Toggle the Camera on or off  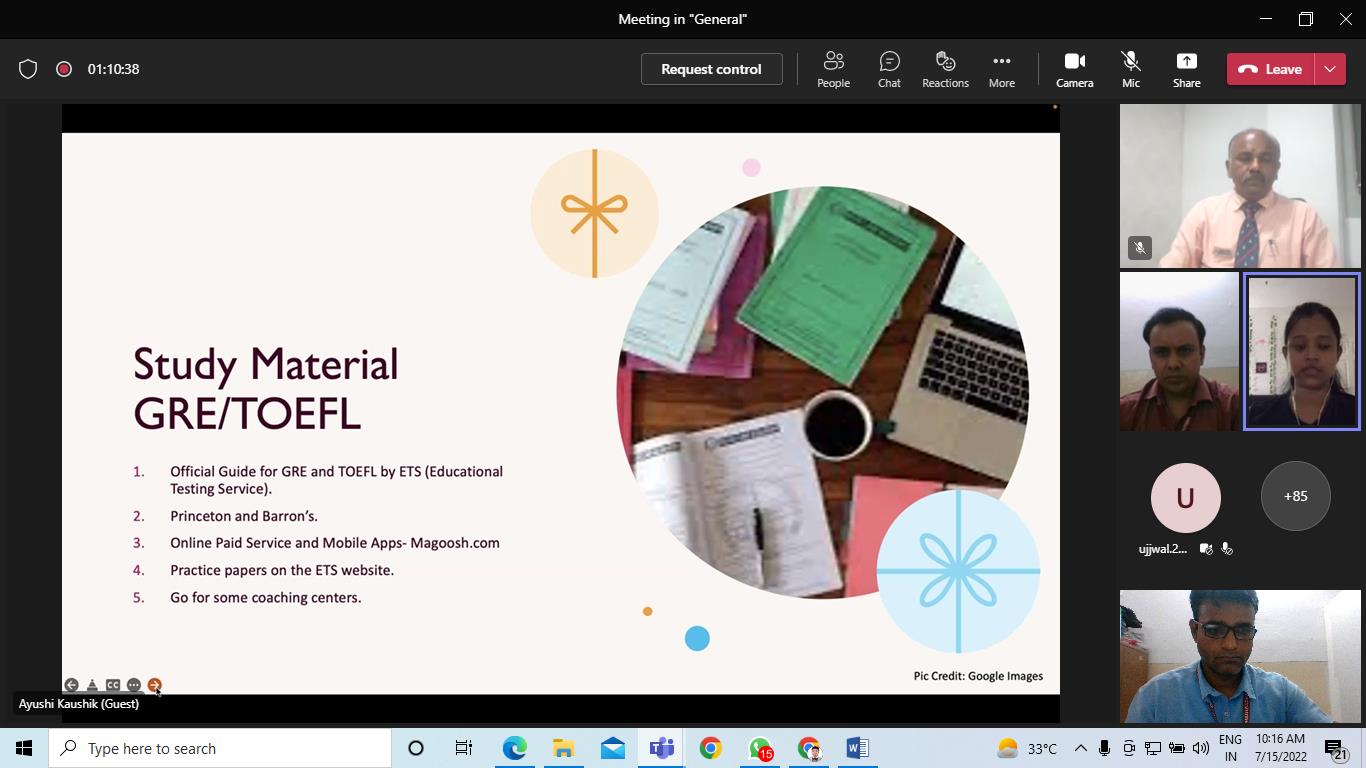click(1074, 69)
